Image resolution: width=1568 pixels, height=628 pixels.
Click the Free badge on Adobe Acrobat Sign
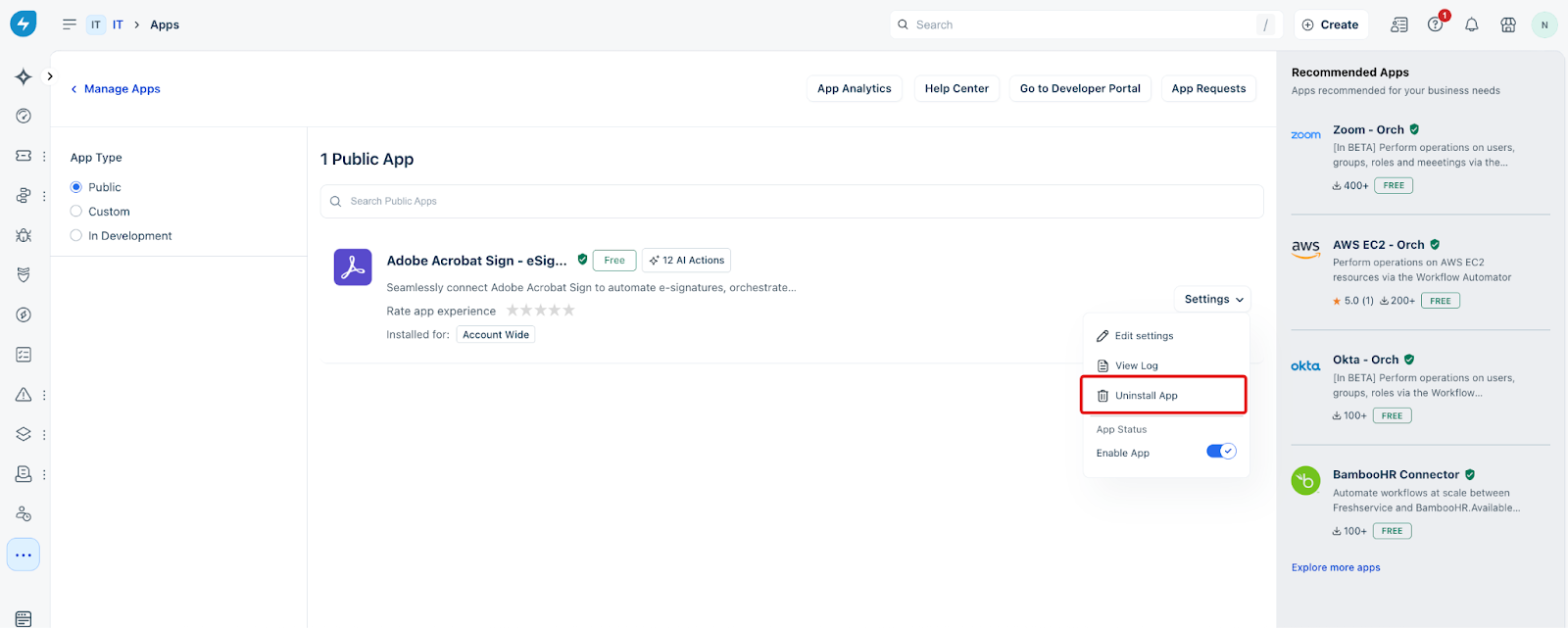pyautogui.click(x=614, y=260)
